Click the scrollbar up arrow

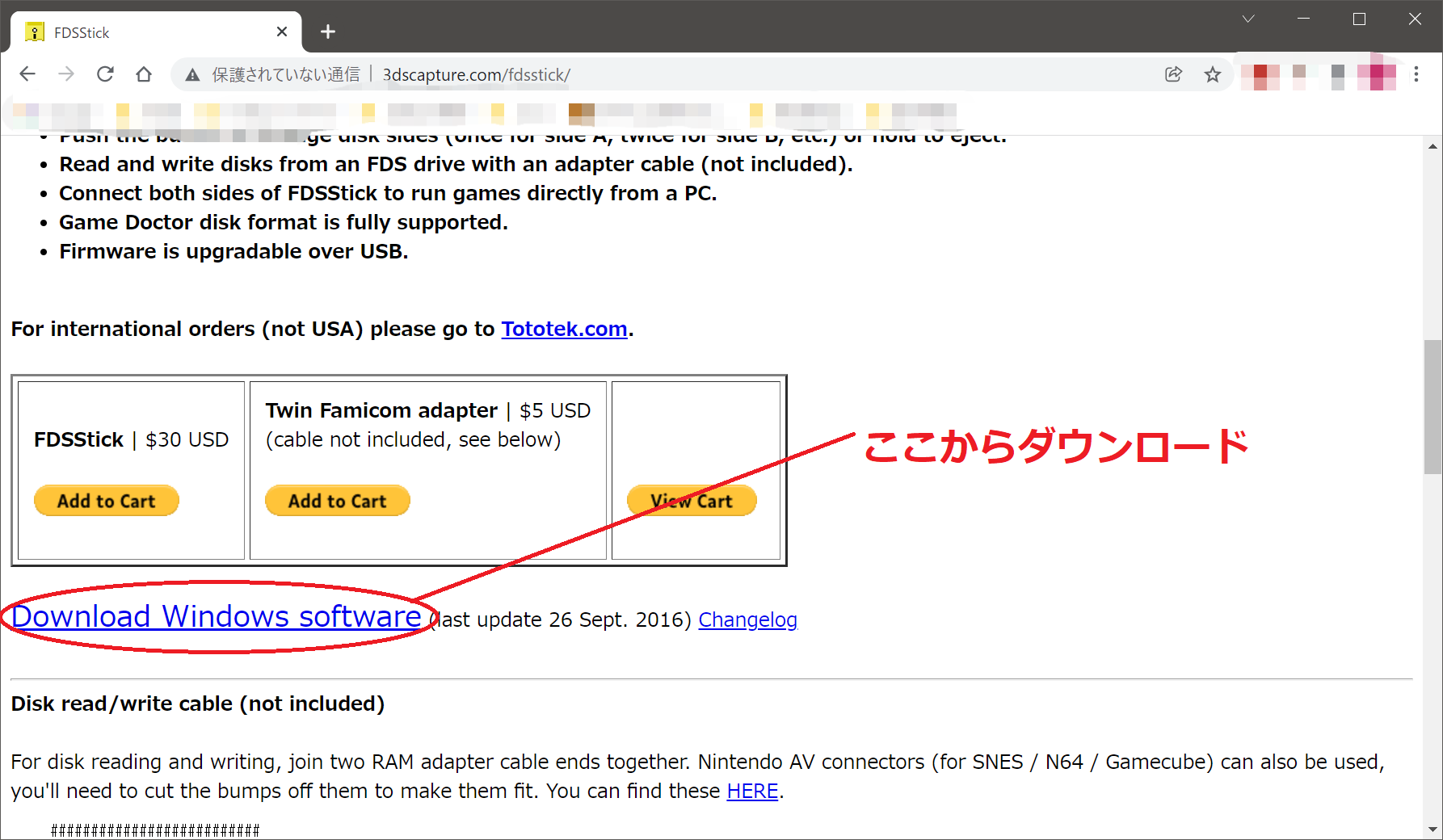1432,146
